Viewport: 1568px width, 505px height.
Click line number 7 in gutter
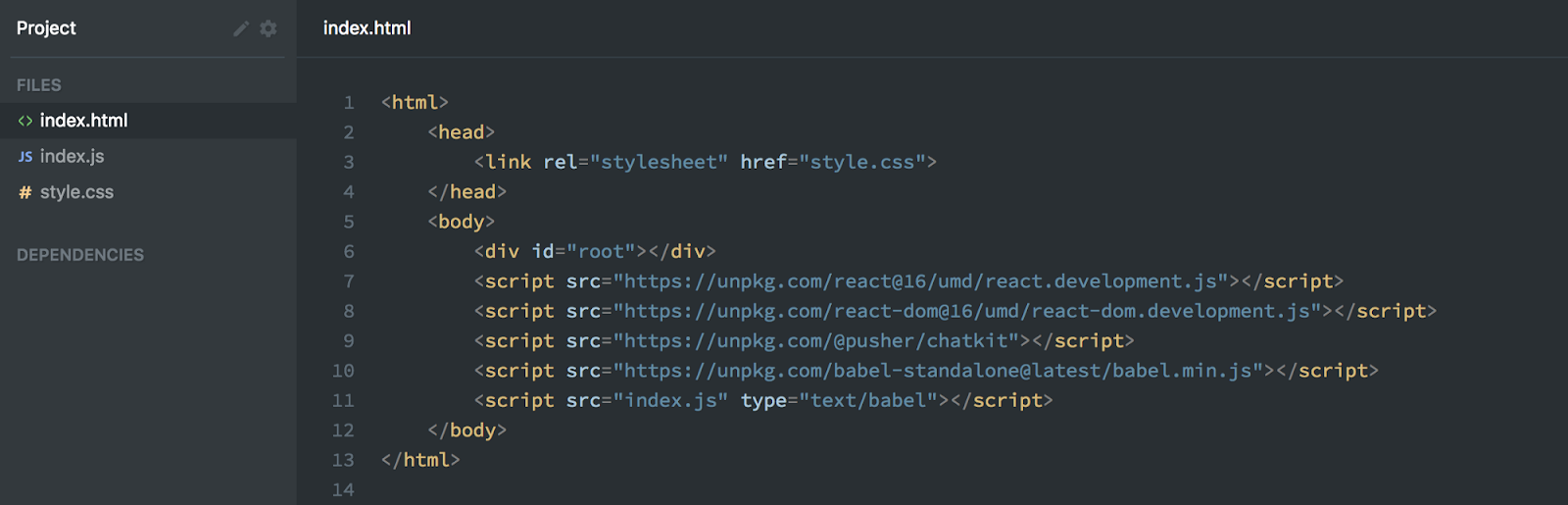tap(349, 281)
